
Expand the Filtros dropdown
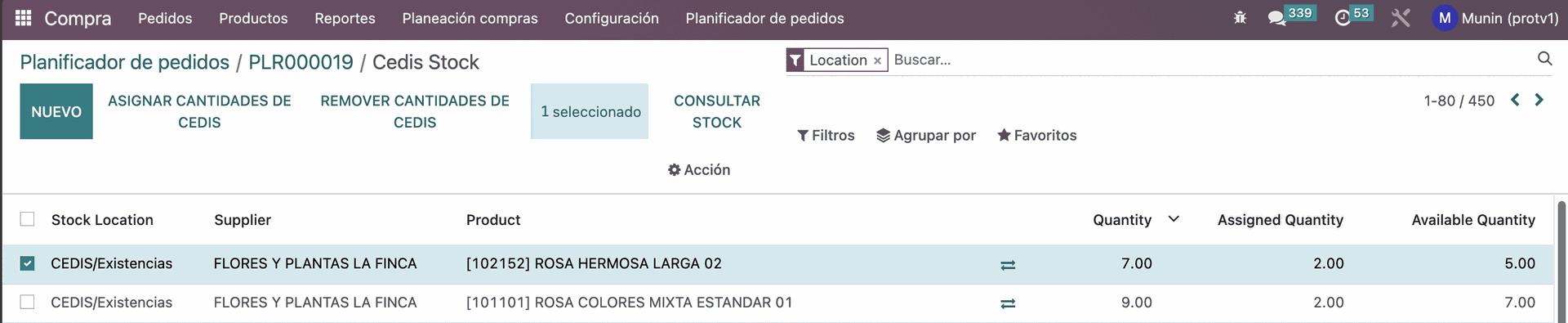click(826, 136)
